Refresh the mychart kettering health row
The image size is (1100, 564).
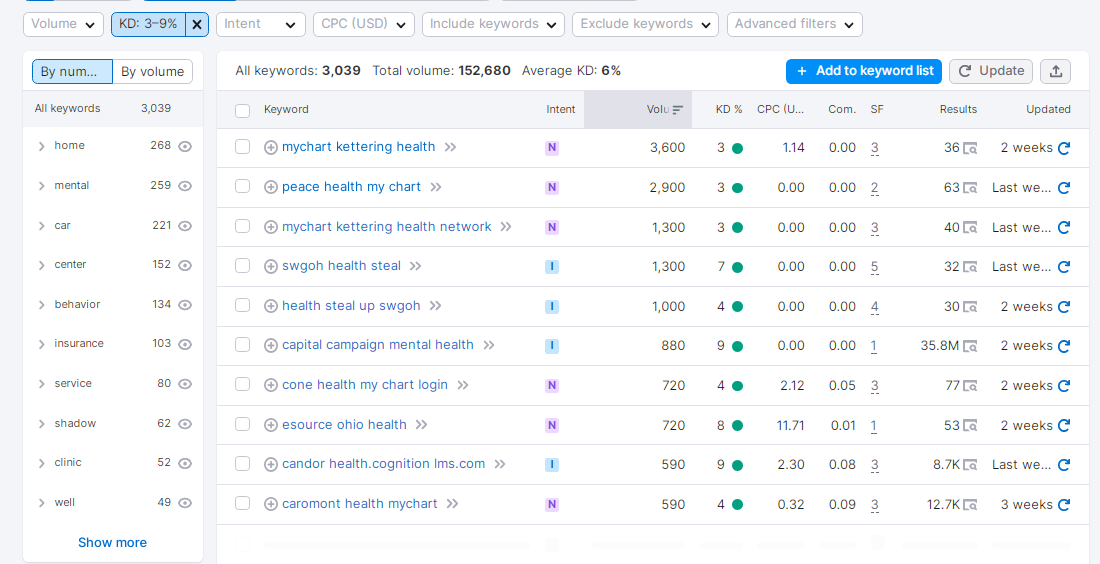[x=1064, y=148]
